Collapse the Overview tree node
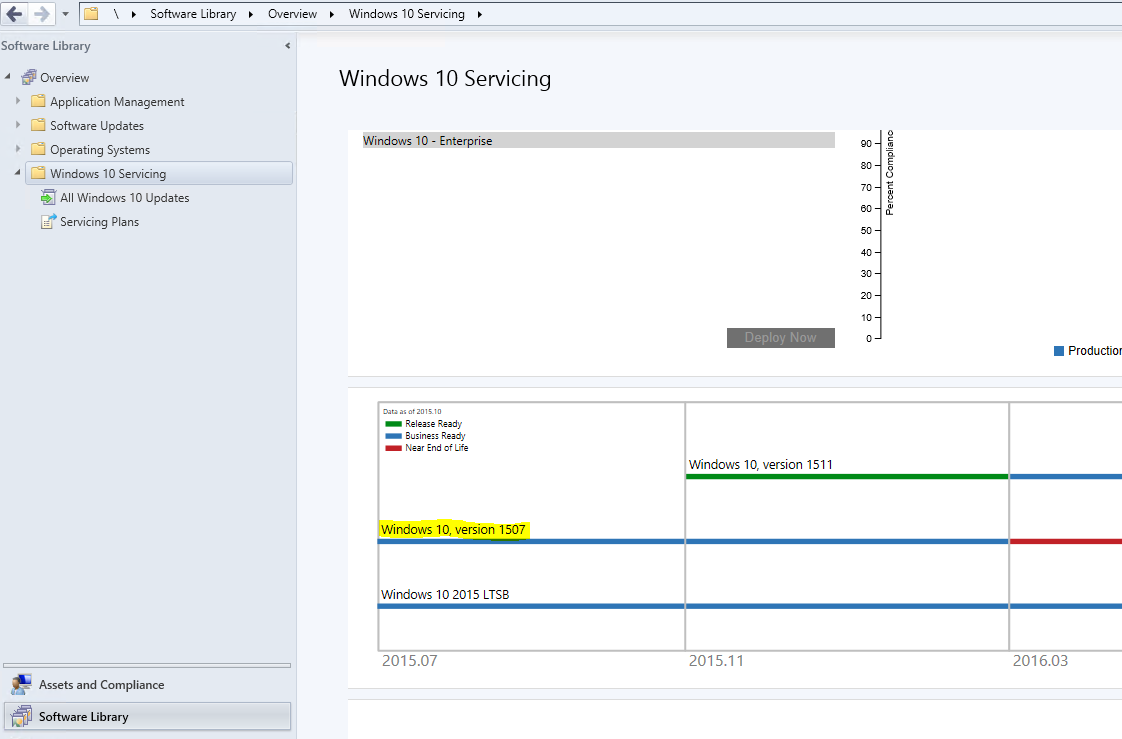 click(x=8, y=77)
